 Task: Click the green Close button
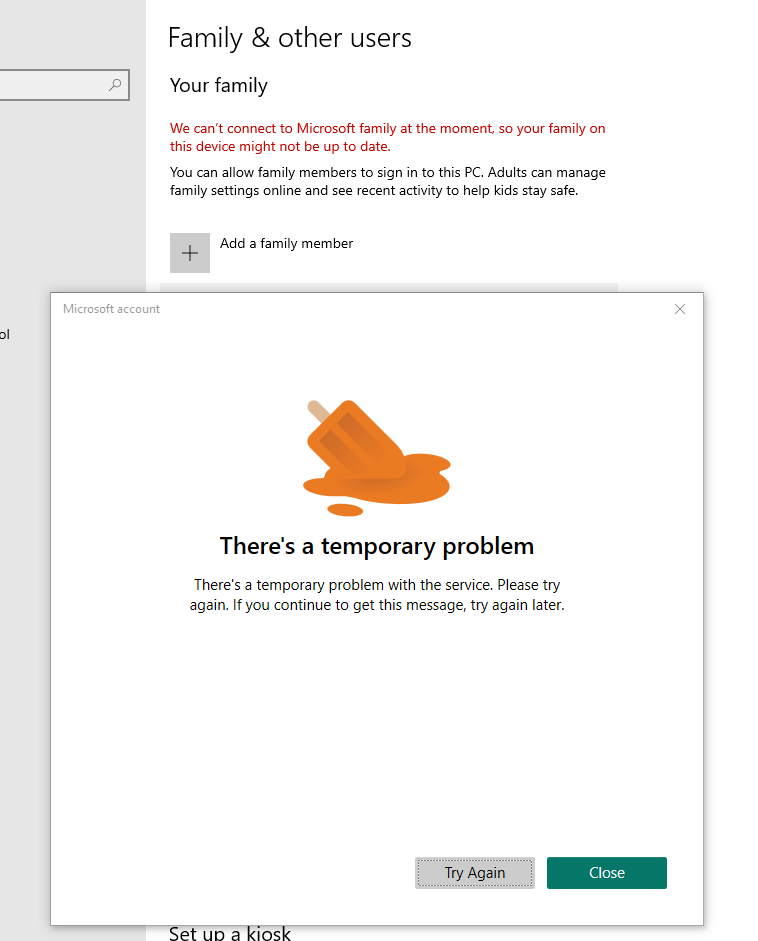click(606, 873)
